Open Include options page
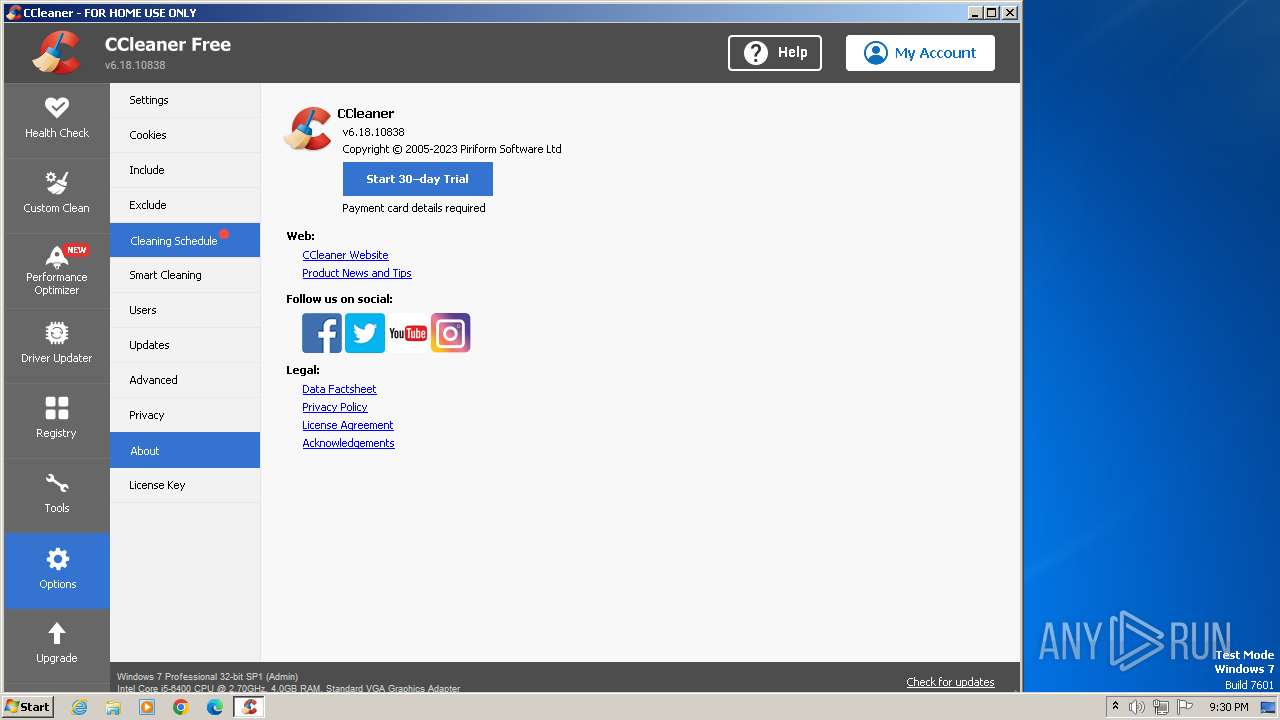Image resolution: width=1280 pixels, height=720 pixels. pos(185,170)
